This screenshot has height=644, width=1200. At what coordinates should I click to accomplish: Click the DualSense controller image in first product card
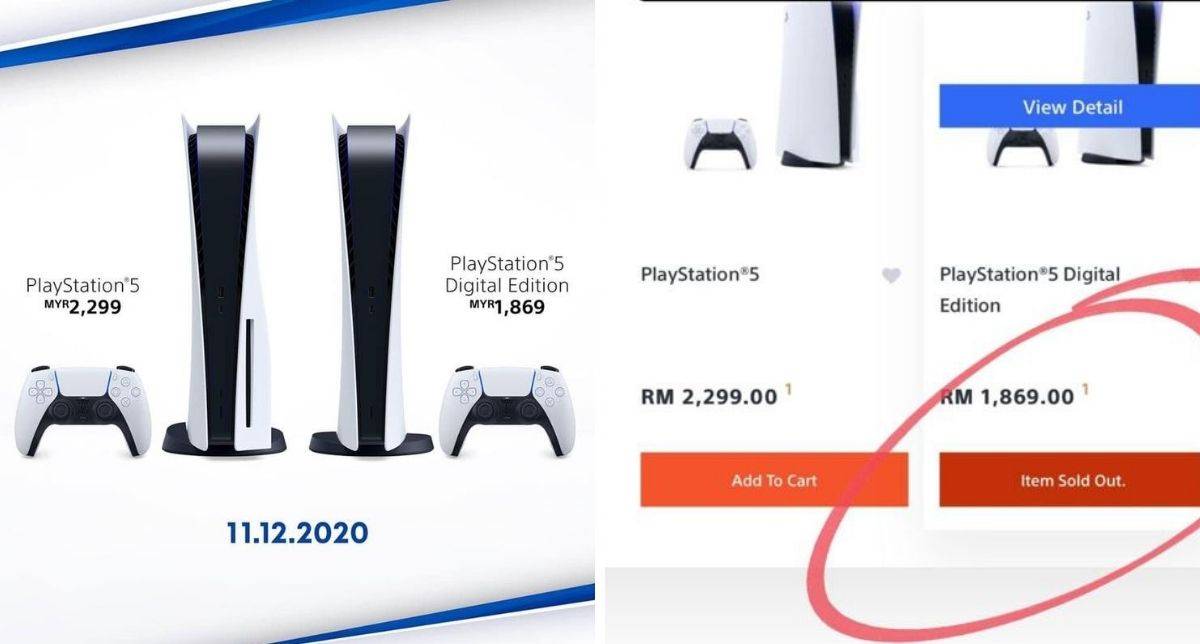pyautogui.click(x=720, y=143)
